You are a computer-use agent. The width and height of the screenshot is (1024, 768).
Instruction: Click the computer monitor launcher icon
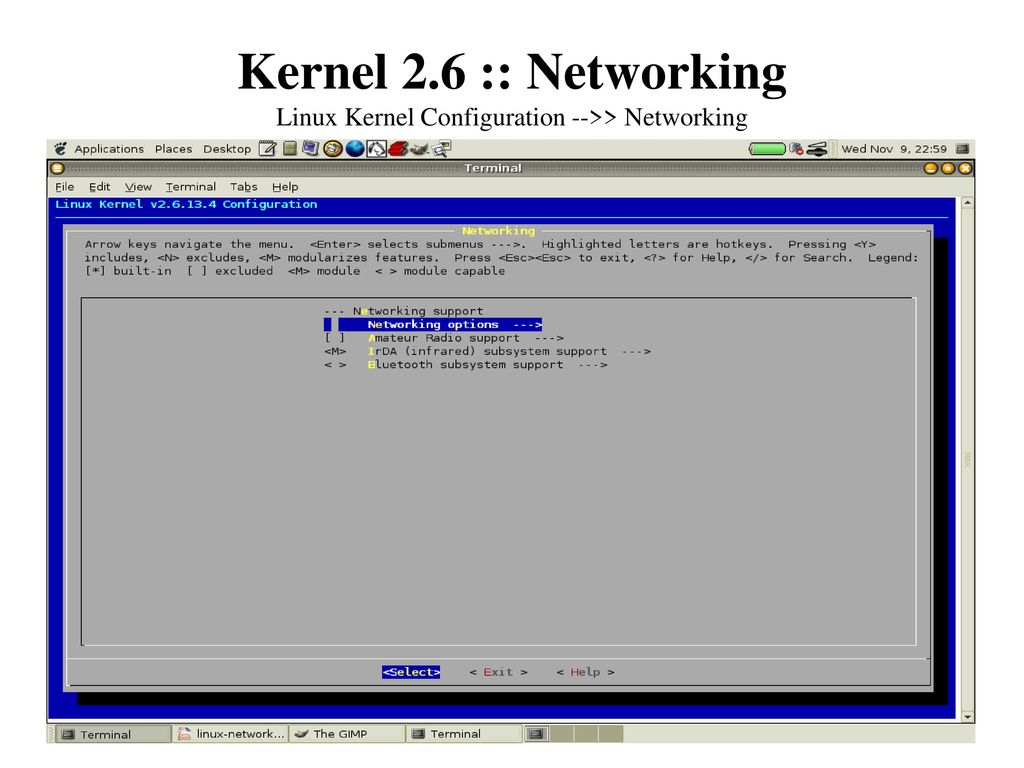[x=310, y=149]
